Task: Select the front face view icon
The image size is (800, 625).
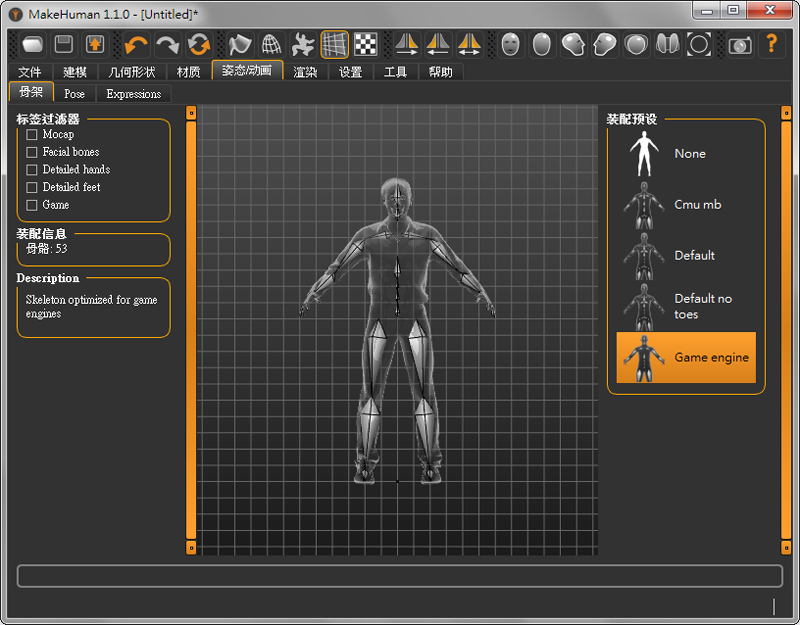Action: (511, 44)
